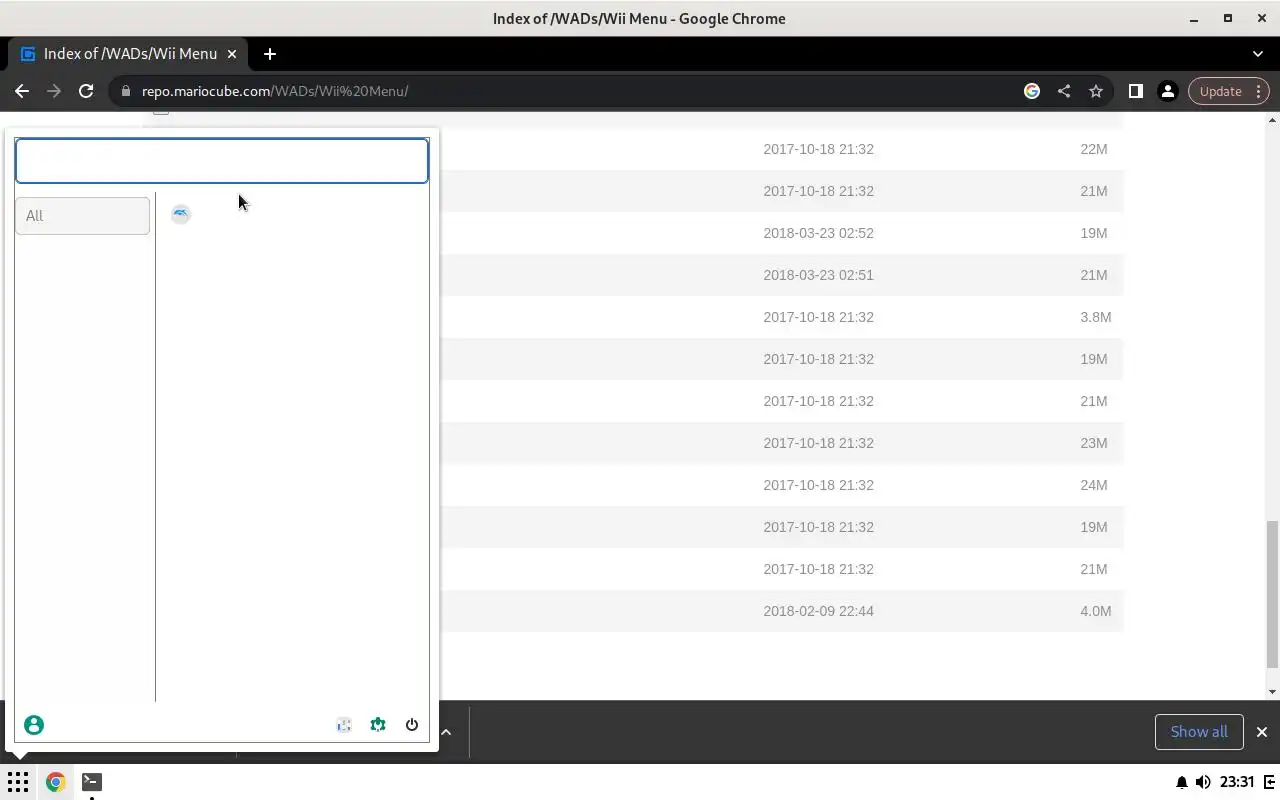The height and width of the screenshot is (800, 1280).
Task: Reload the current page
Action: [86, 91]
